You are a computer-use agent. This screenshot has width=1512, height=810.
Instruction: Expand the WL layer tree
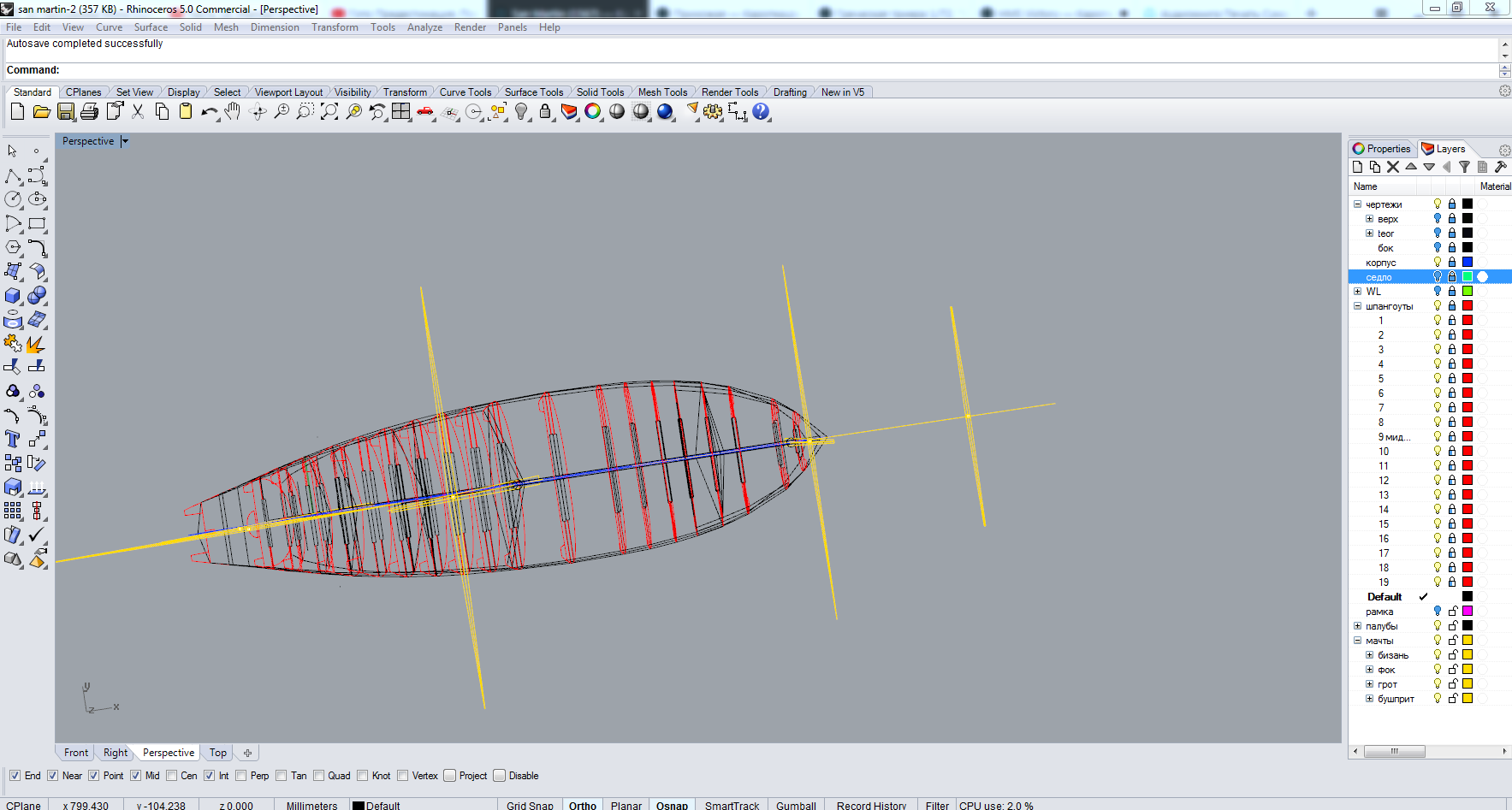click(x=1357, y=292)
